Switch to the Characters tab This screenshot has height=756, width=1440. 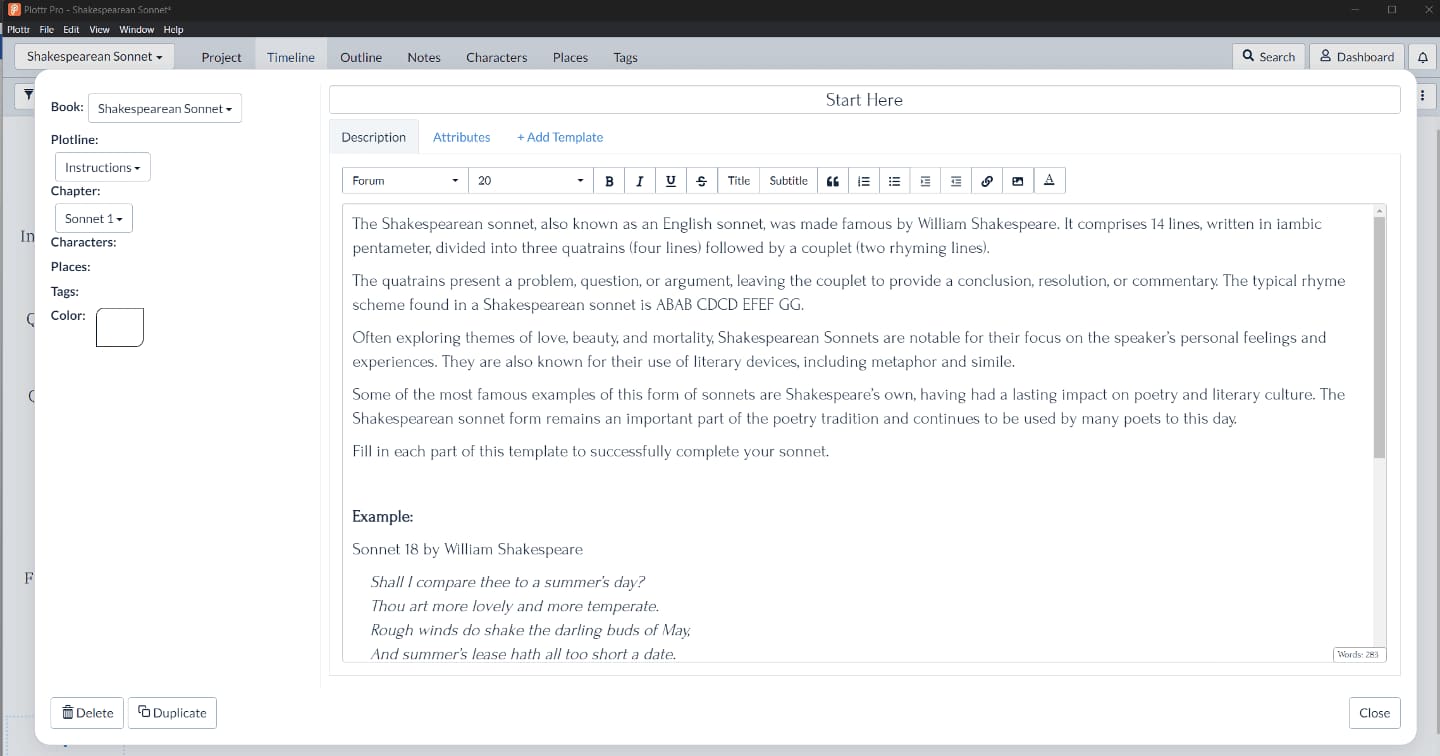point(496,57)
